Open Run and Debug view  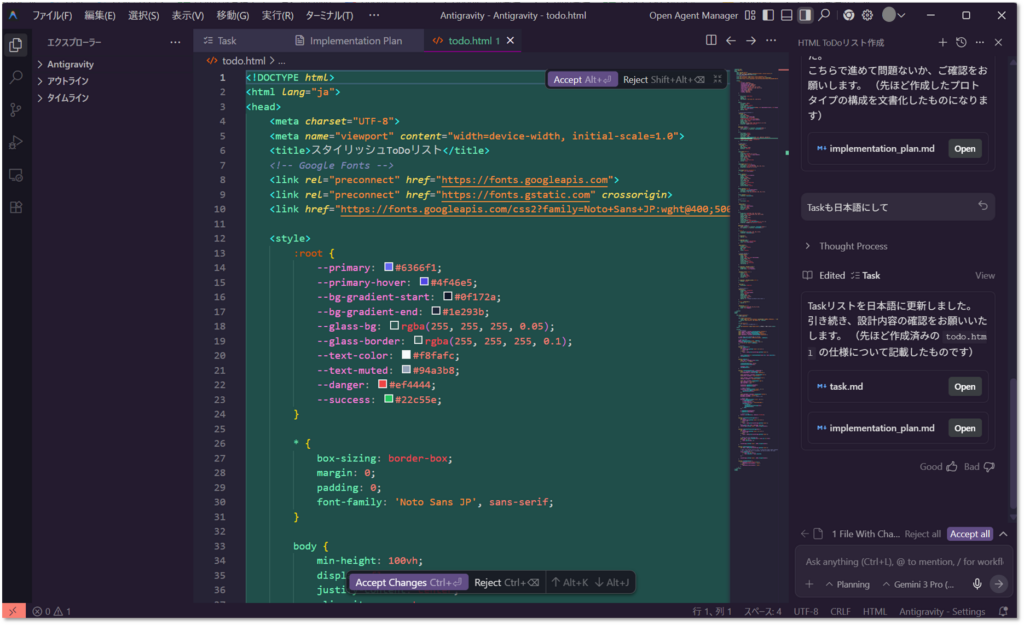16,142
